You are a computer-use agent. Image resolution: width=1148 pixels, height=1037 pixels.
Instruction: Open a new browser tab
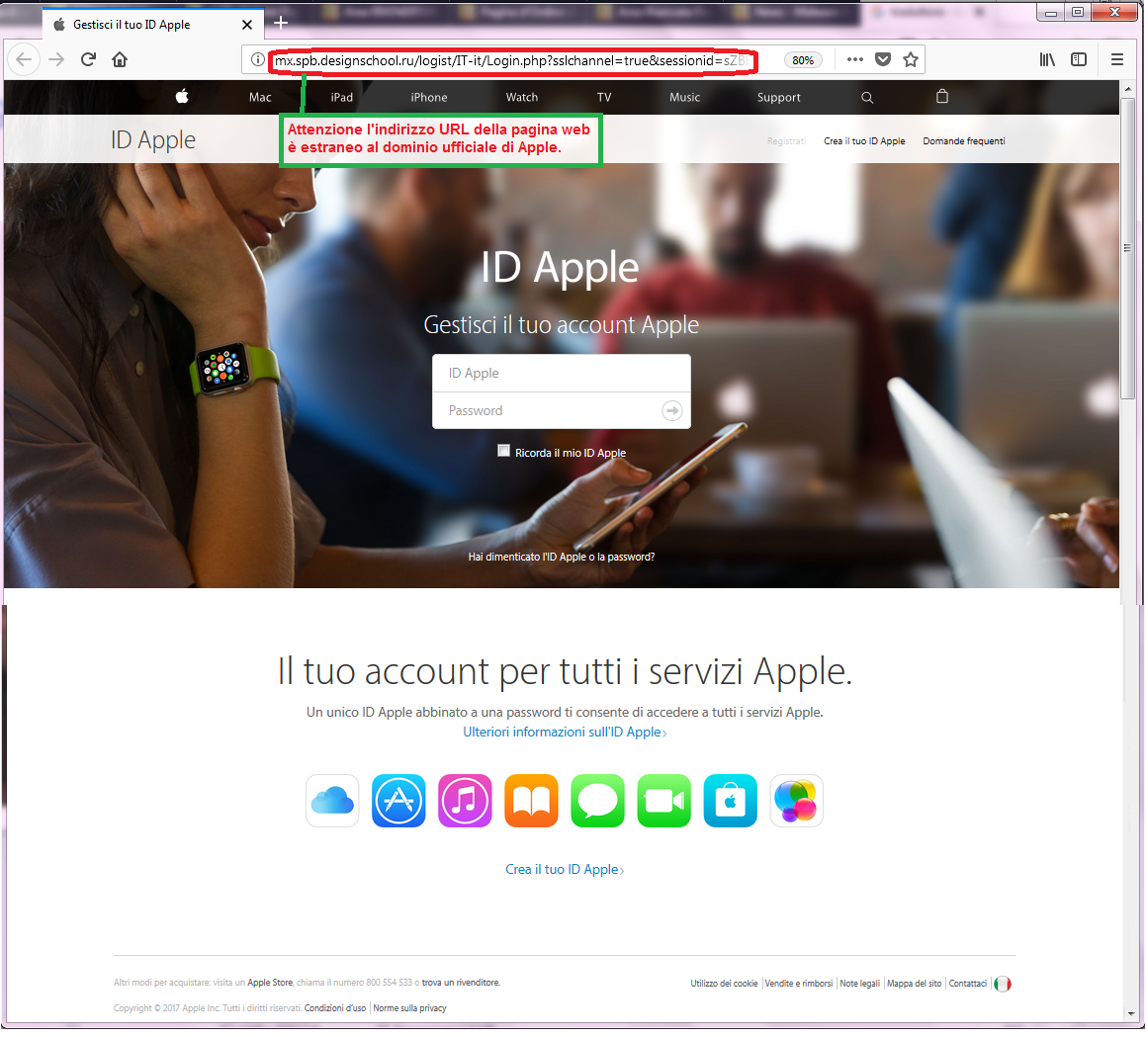(281, 24)
